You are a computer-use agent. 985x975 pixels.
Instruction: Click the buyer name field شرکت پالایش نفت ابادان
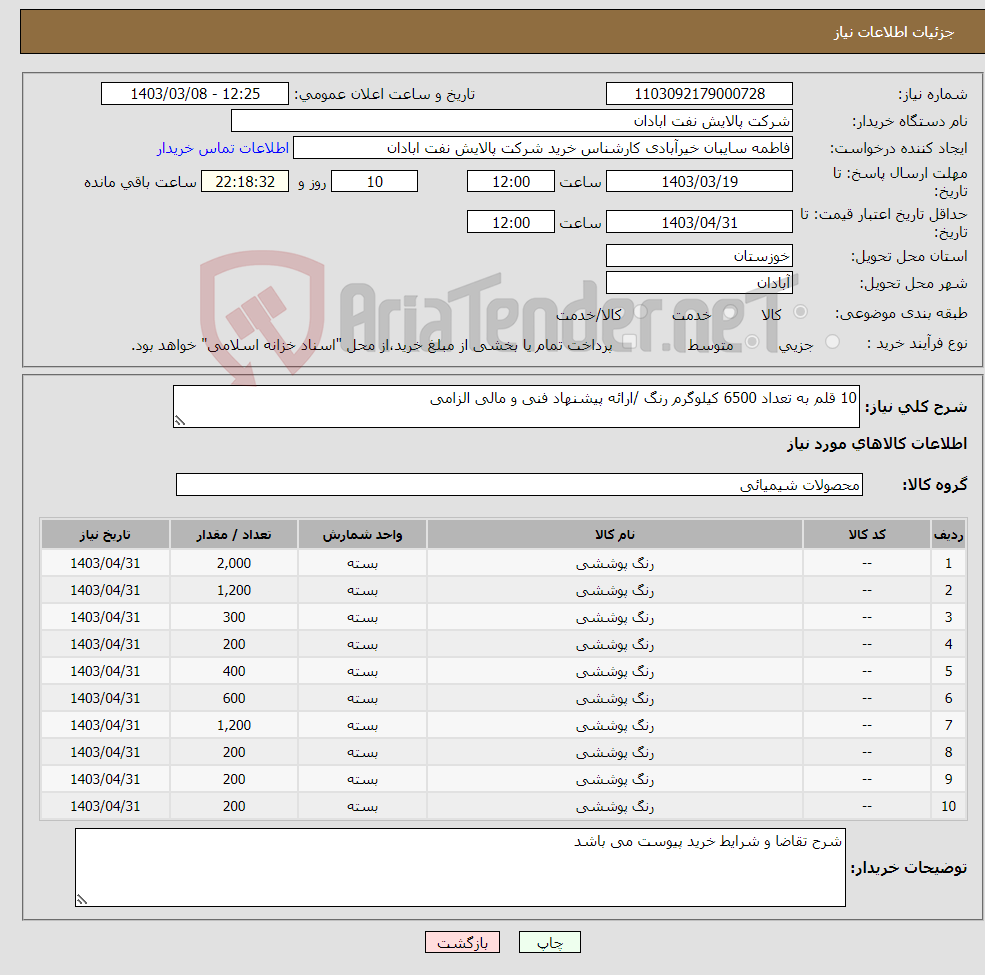(512, 121)
